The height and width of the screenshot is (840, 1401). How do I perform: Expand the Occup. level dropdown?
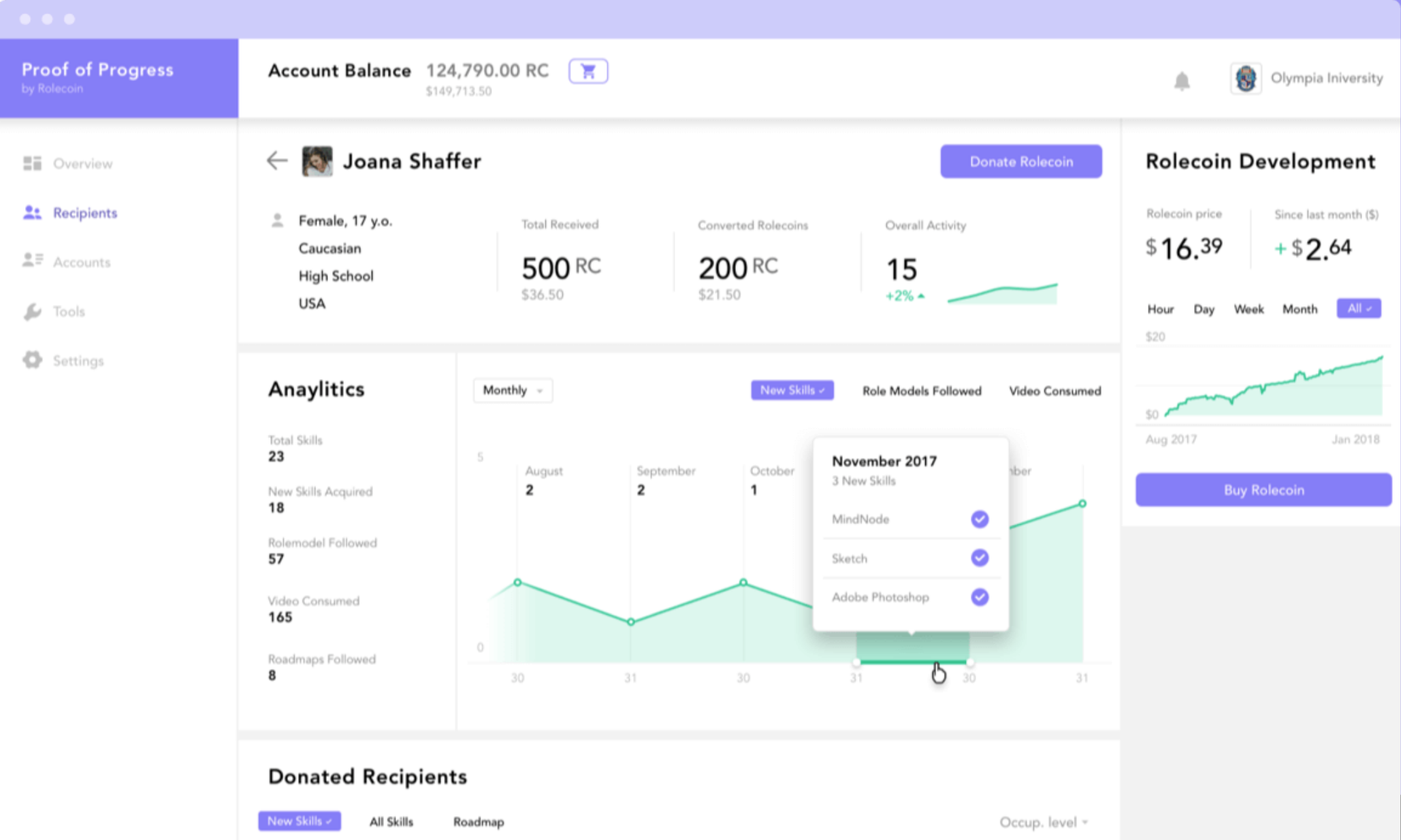pos(1043,822)
